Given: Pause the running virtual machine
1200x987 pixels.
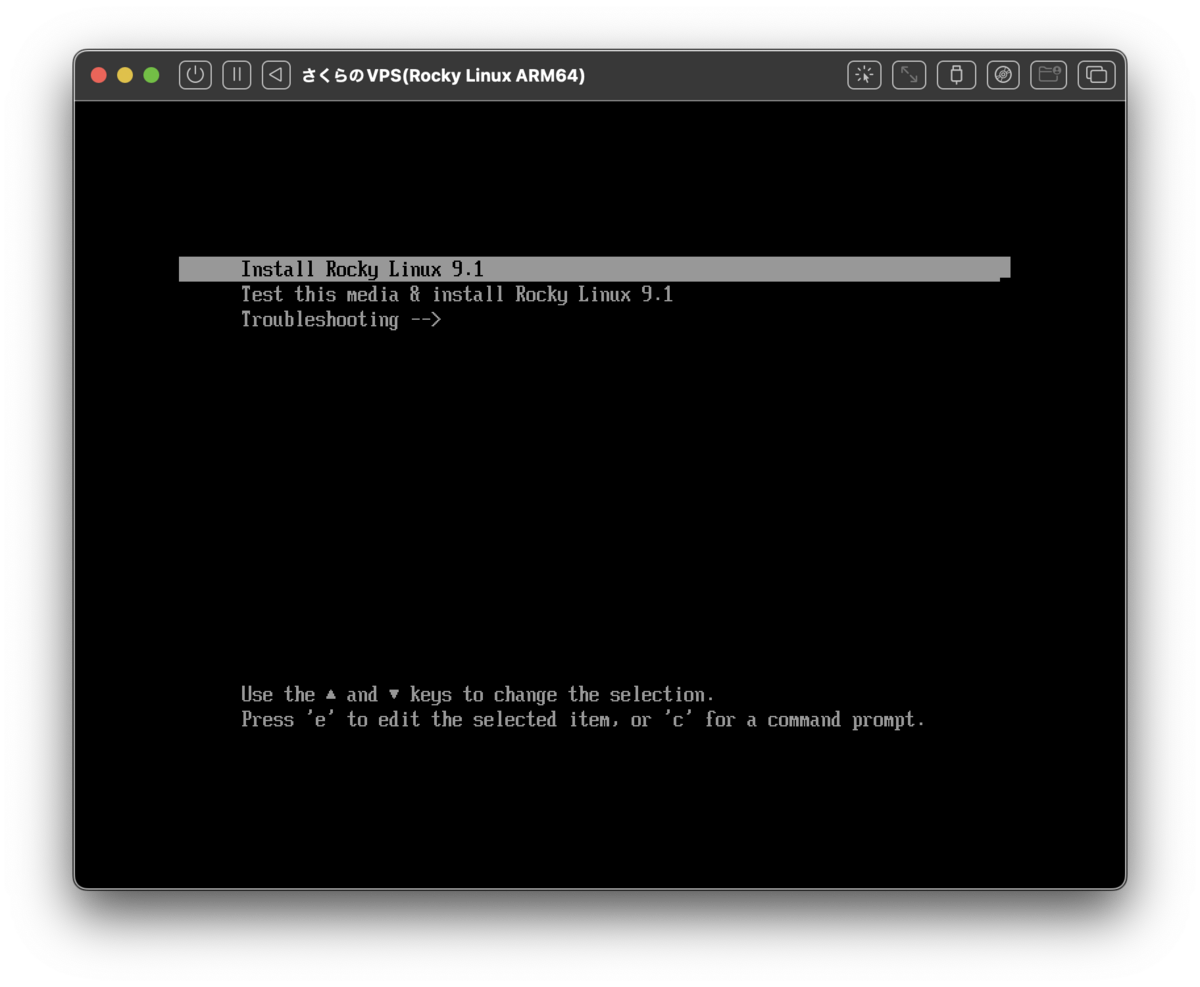Looking at the screenshot, I should 236,75.
